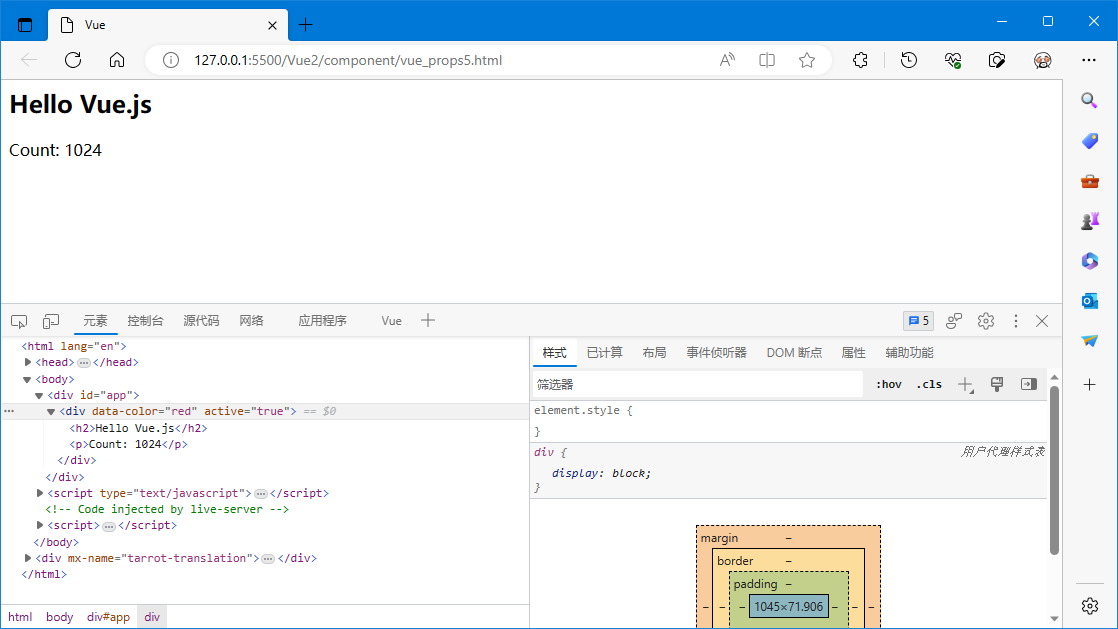Switch to the 属性 tab

click(853, 353)
